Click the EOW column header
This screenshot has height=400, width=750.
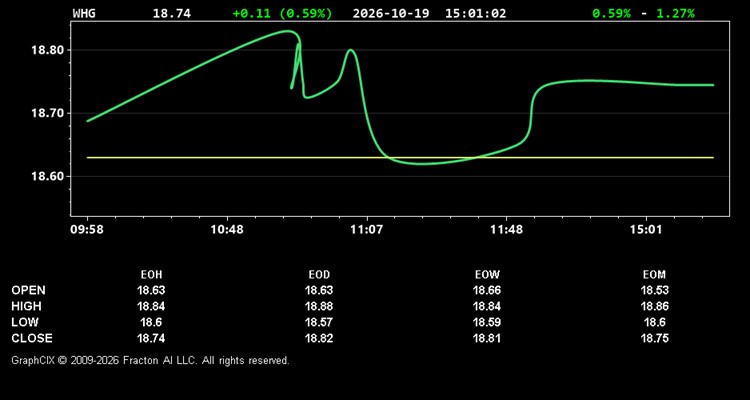coord(487,275)
